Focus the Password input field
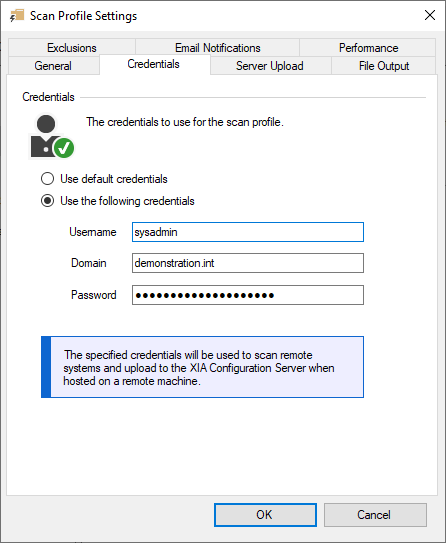 (248, 295)
